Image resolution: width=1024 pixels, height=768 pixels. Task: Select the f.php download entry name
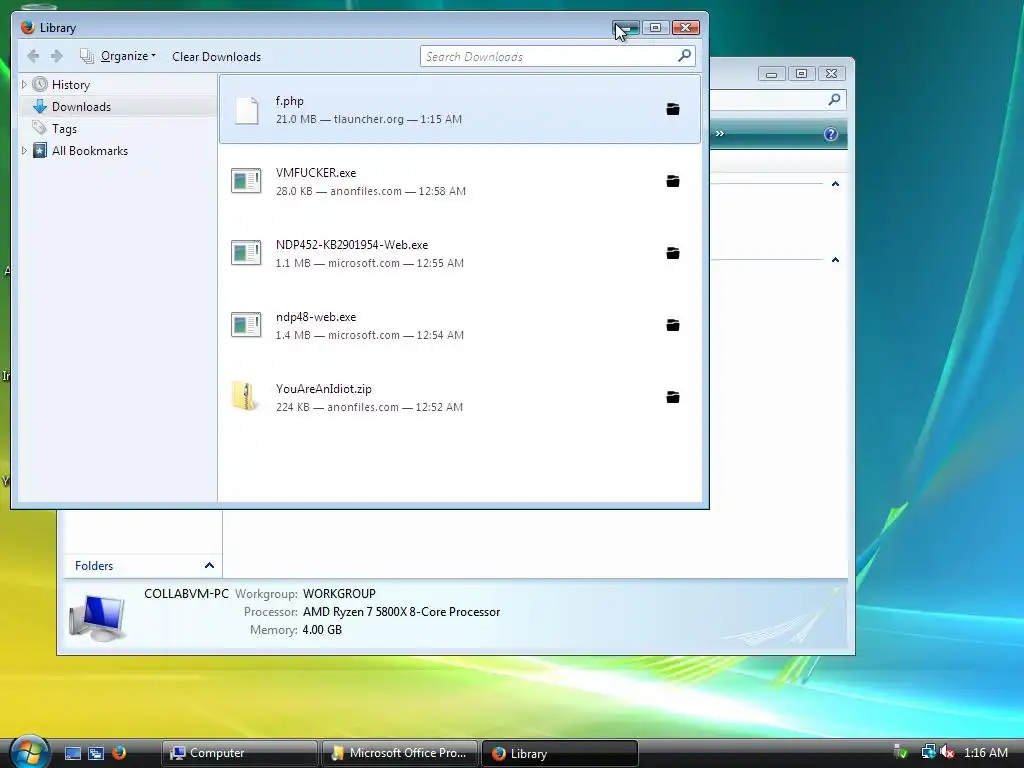289,101
